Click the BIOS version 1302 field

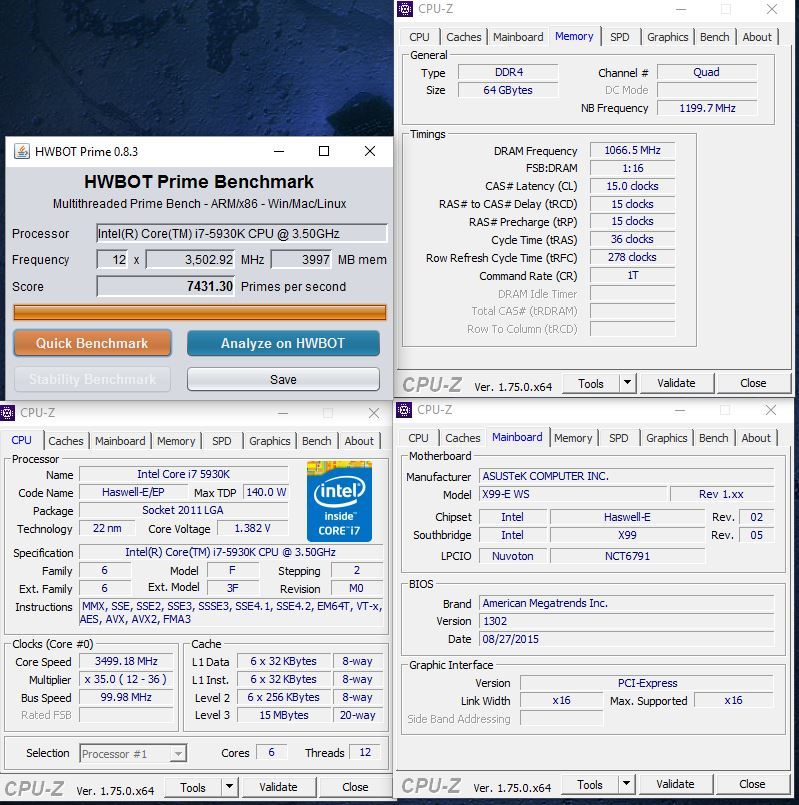coord(626,621)
